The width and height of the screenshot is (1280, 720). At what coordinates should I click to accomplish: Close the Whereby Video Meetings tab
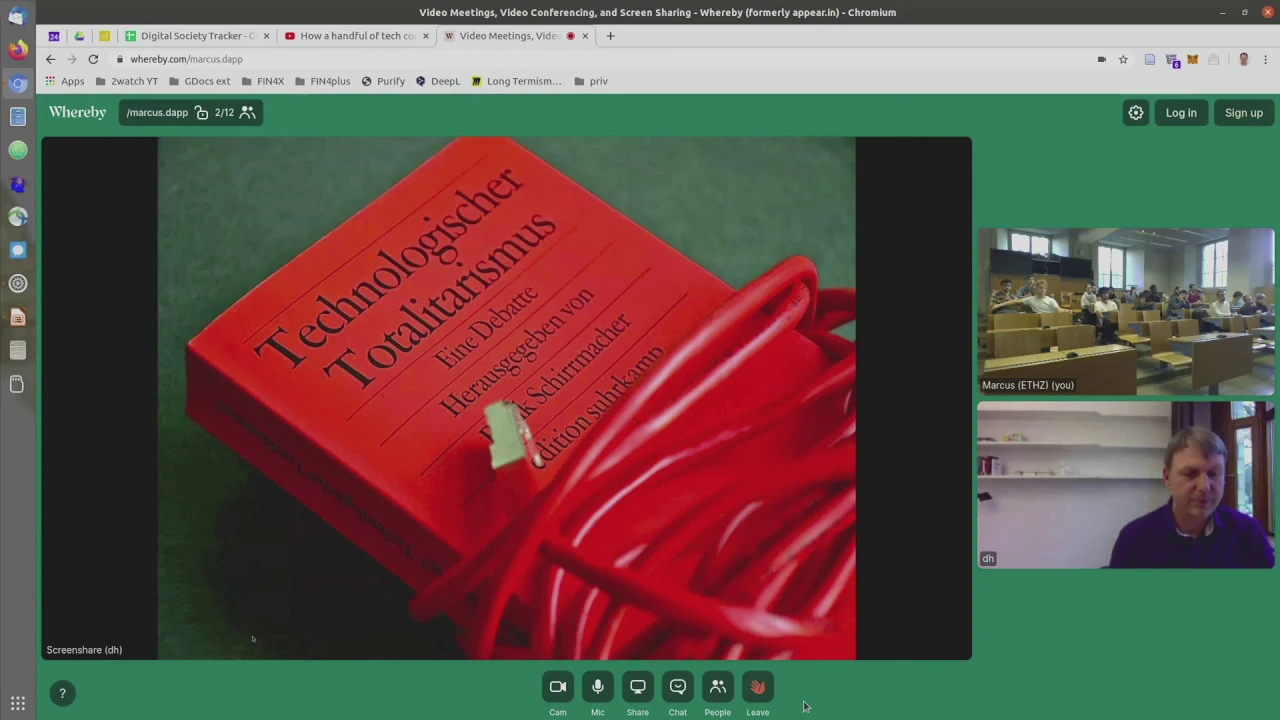[585, 36]
